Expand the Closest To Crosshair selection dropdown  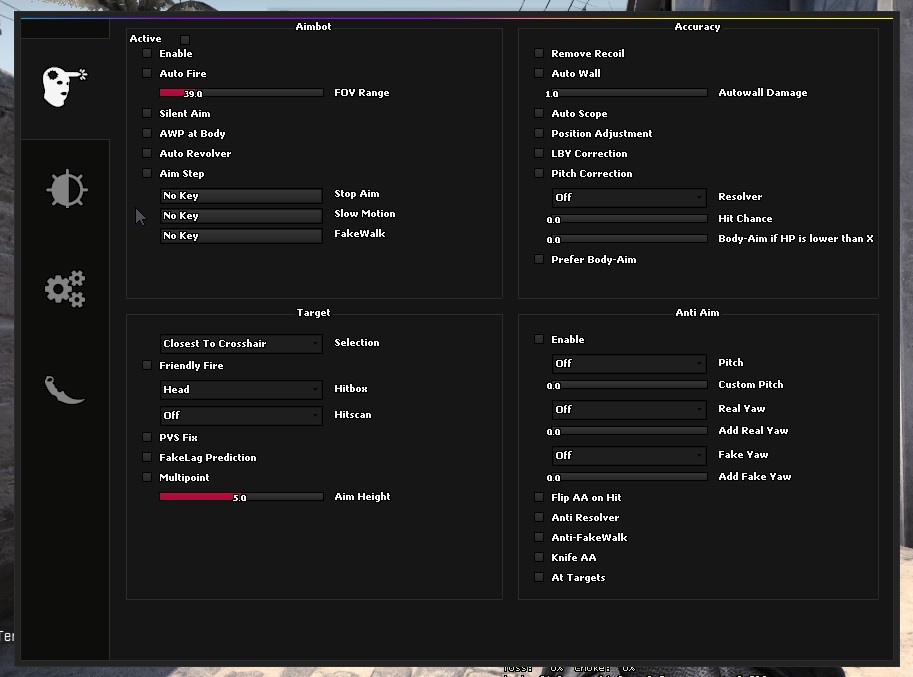tap(241, 344)
